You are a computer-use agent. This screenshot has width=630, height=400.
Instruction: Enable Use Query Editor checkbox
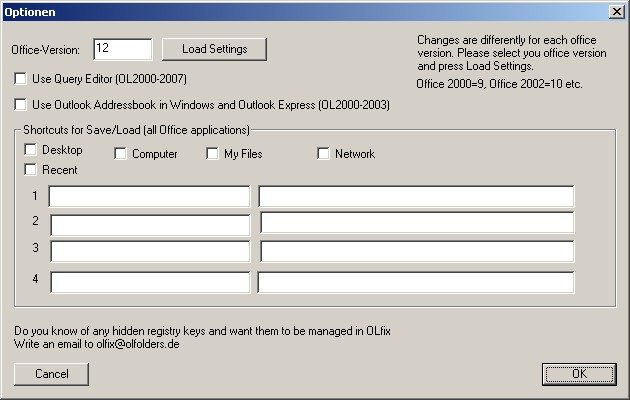(x=20, y=79)
